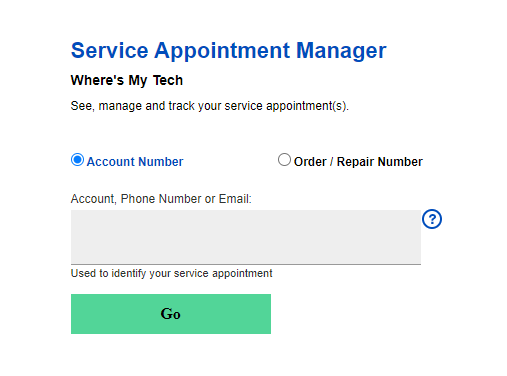Viewport: 507px width, 376px height.
Task: Click the green Go button
Action: pyautogui.click(x=171, y=314)
